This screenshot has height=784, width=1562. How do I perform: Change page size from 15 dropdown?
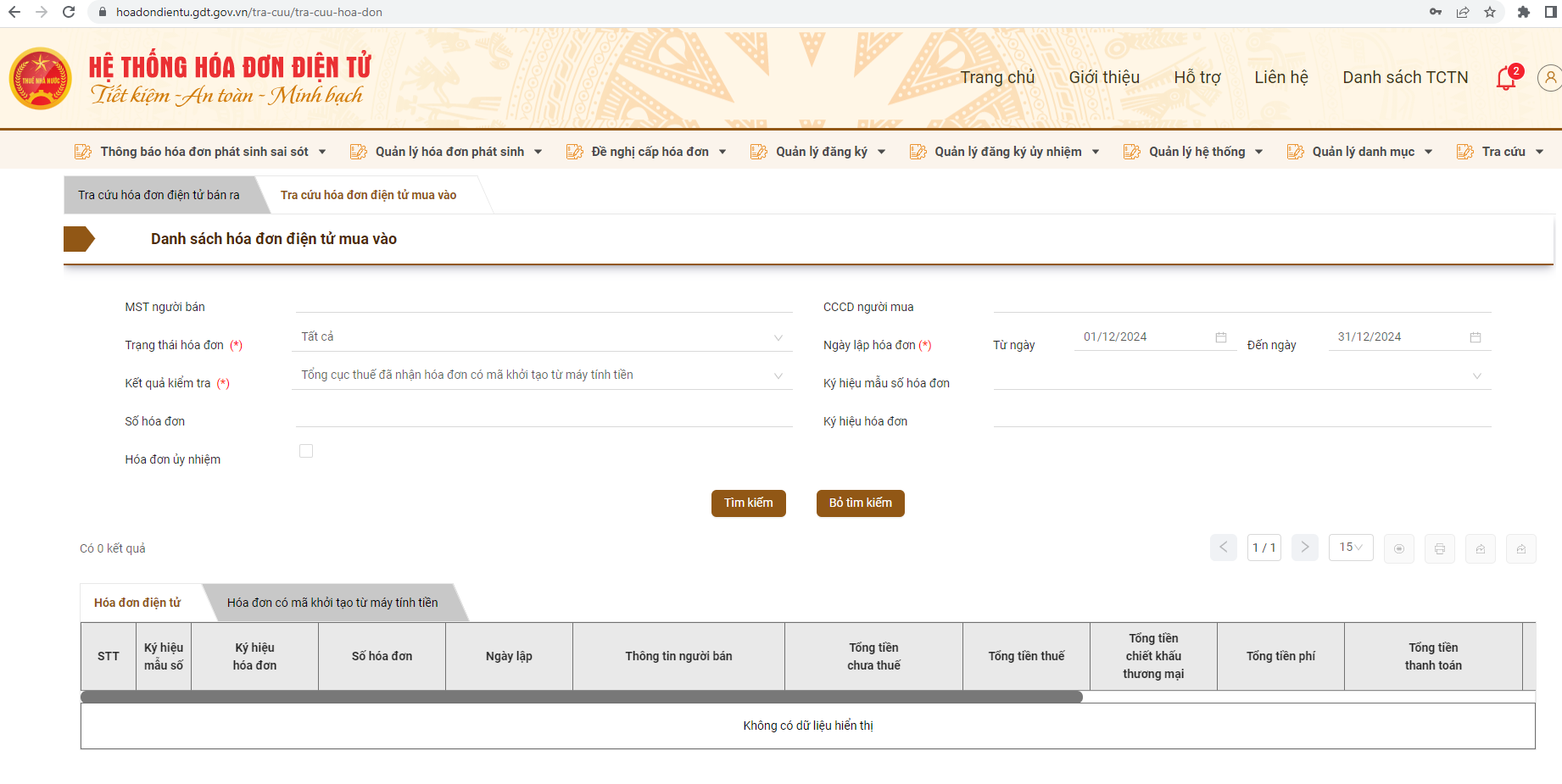[1350, 548]
